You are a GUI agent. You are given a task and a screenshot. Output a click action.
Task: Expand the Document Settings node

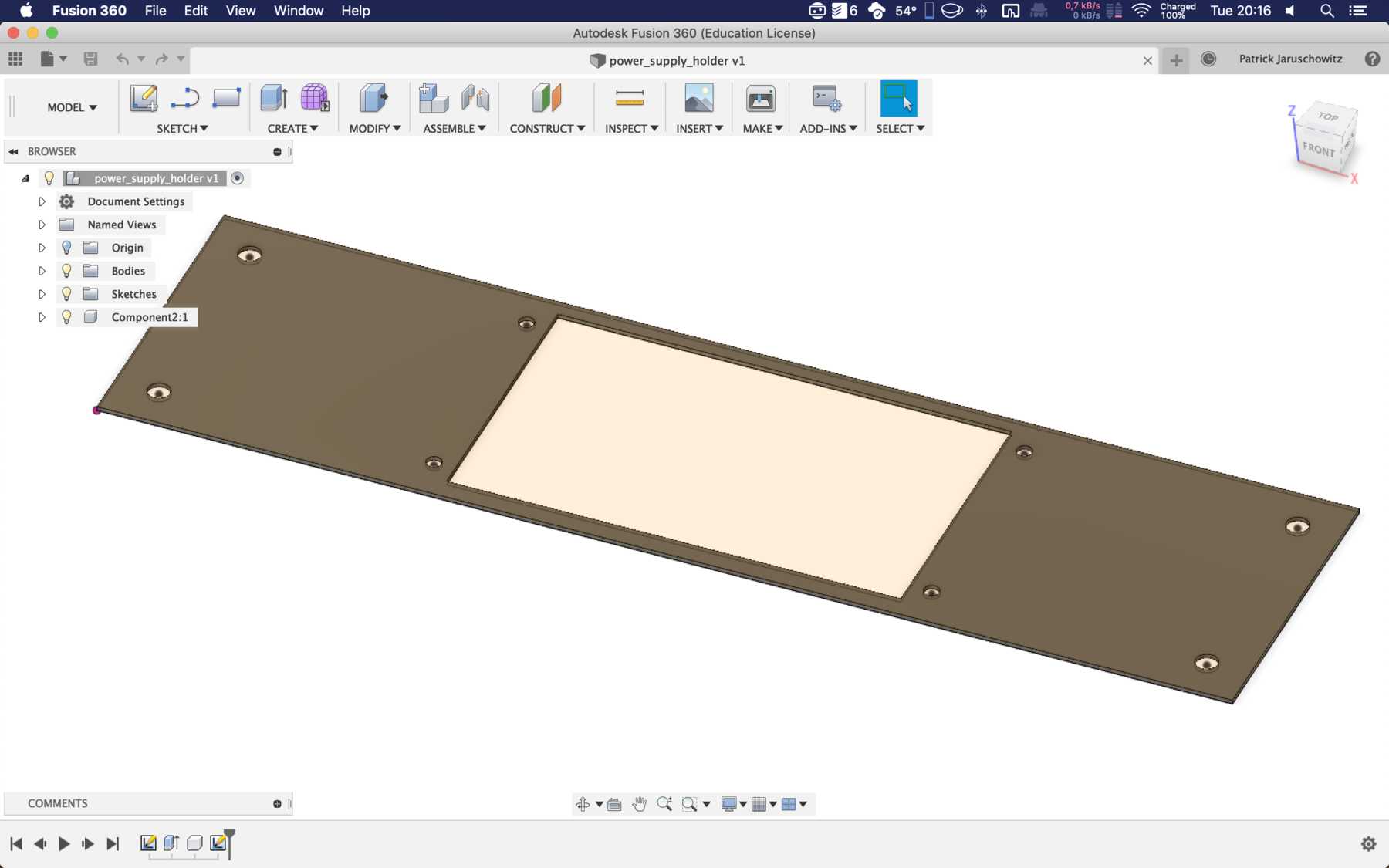42,201
